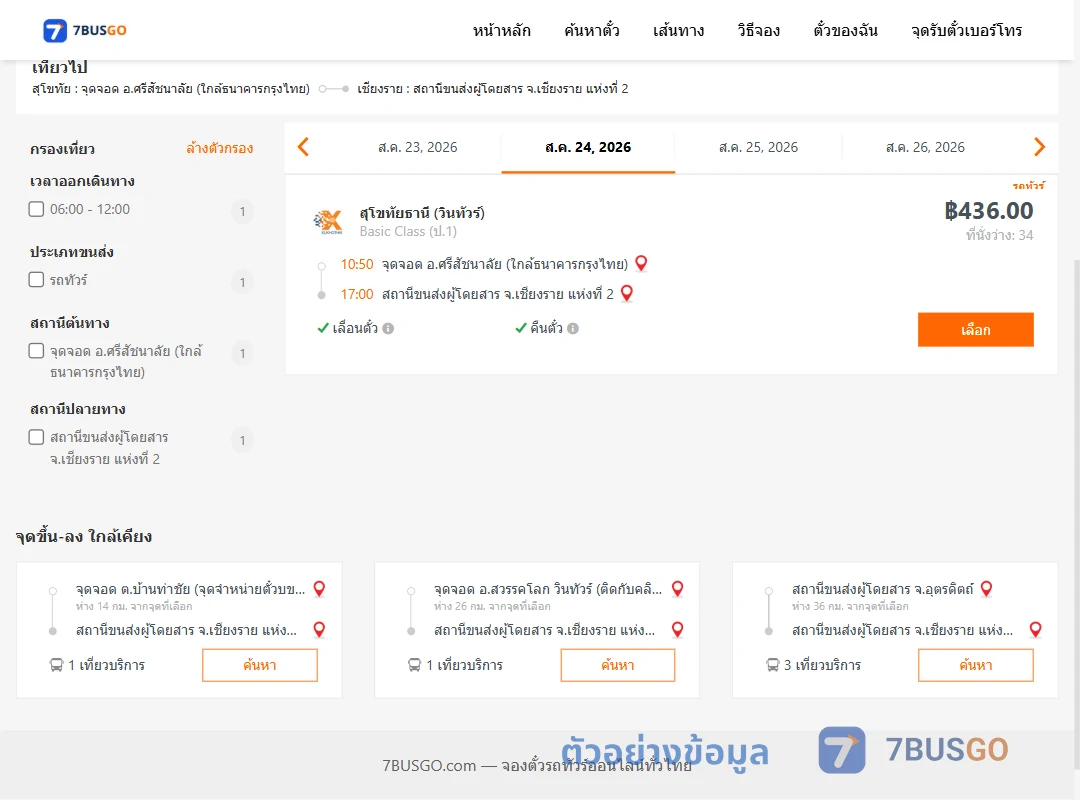1080x800 pixels.
Task: Click info icon next to คืนตั๋ว
Action: click(x=573, y=329)
